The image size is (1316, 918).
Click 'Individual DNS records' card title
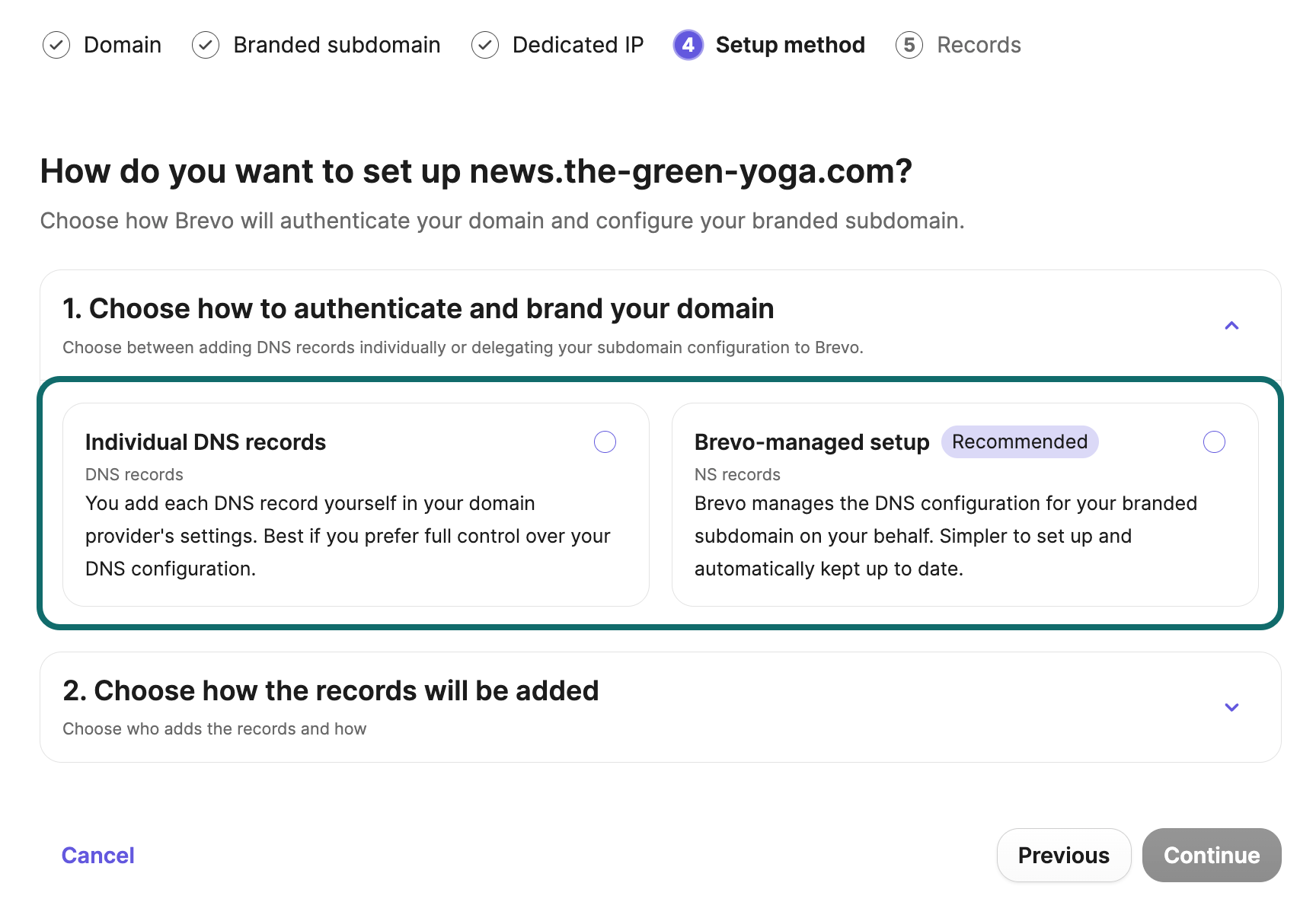pos(206,442)
